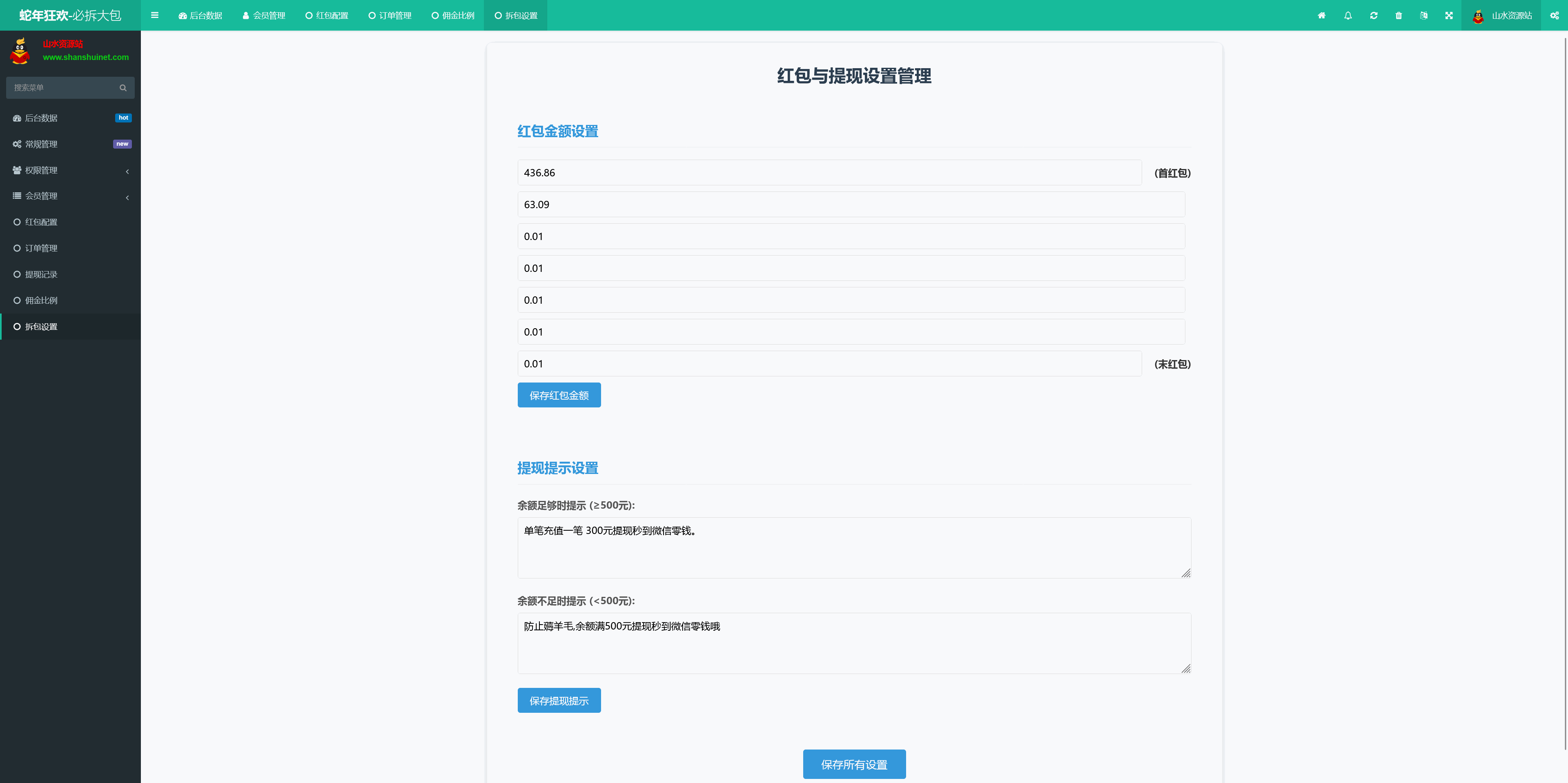Toggle fullscreen with the expand-arrows icon
This screenshot has height=783, width=1568.
(x=1449, y=15)
